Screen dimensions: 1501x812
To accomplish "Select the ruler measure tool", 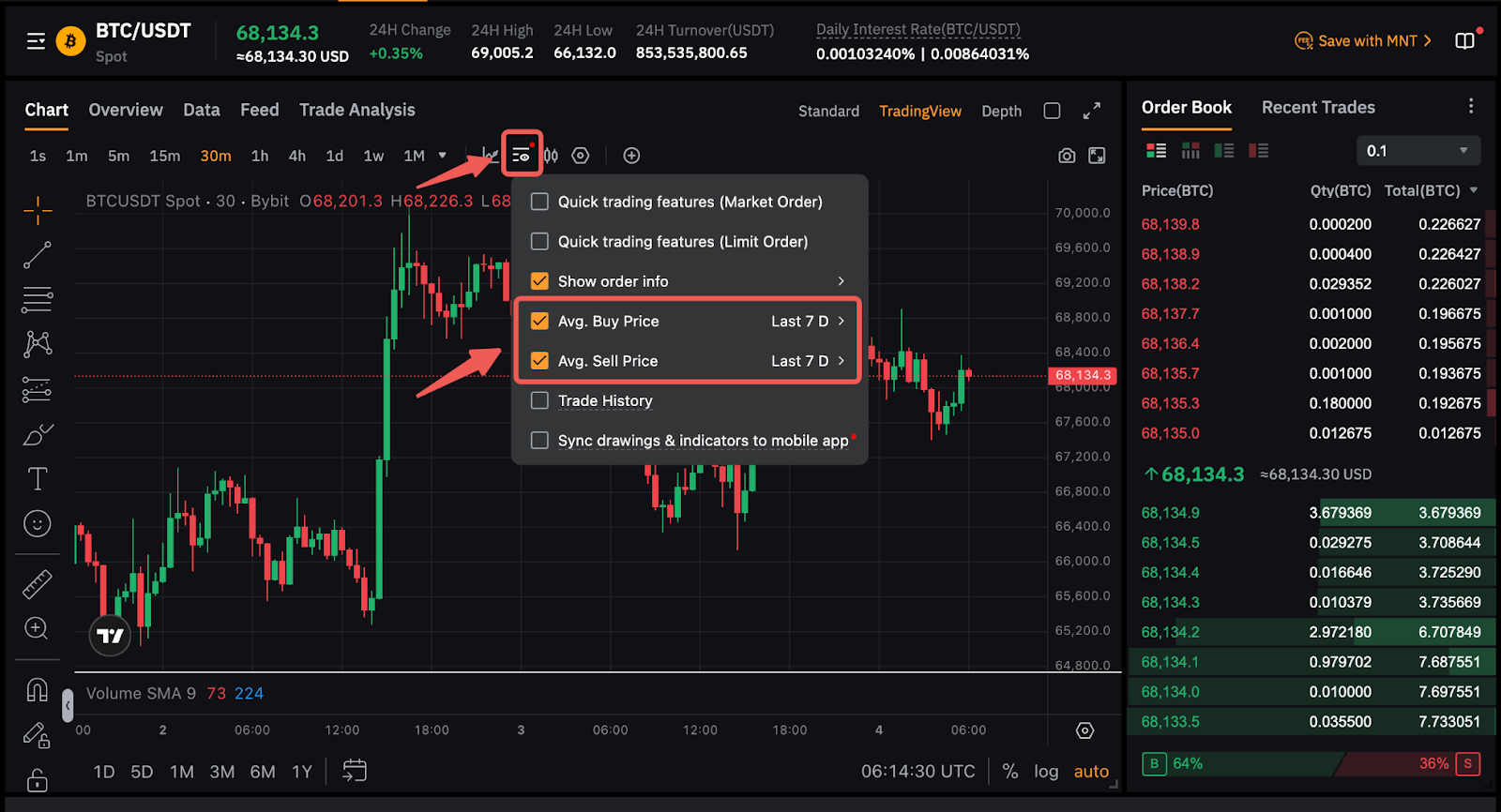I will pyautogui.click(x=38, y=584).
